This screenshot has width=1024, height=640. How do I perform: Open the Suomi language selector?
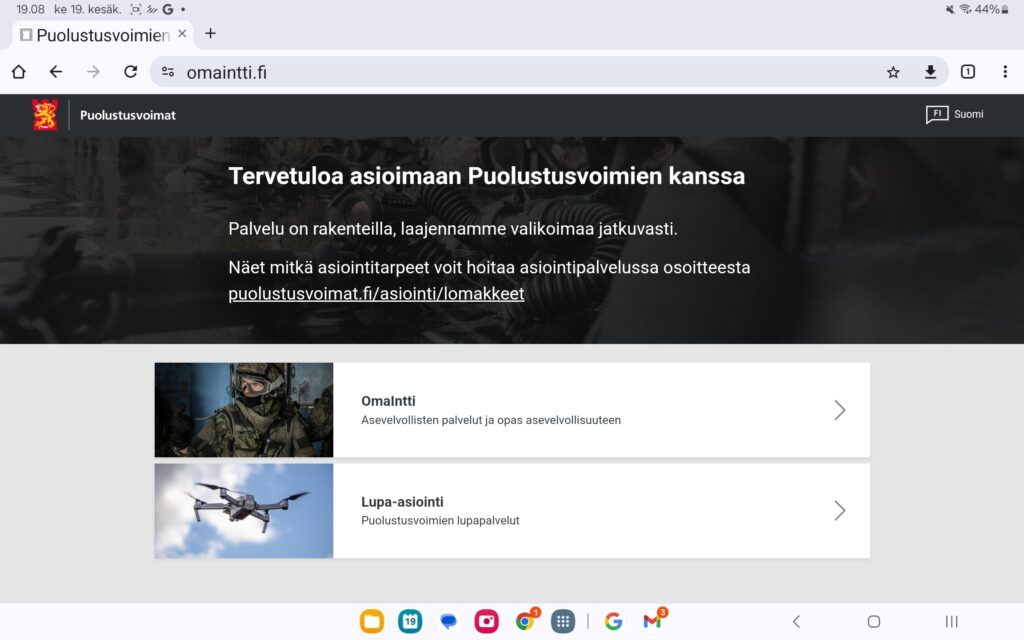pos(955,115)
